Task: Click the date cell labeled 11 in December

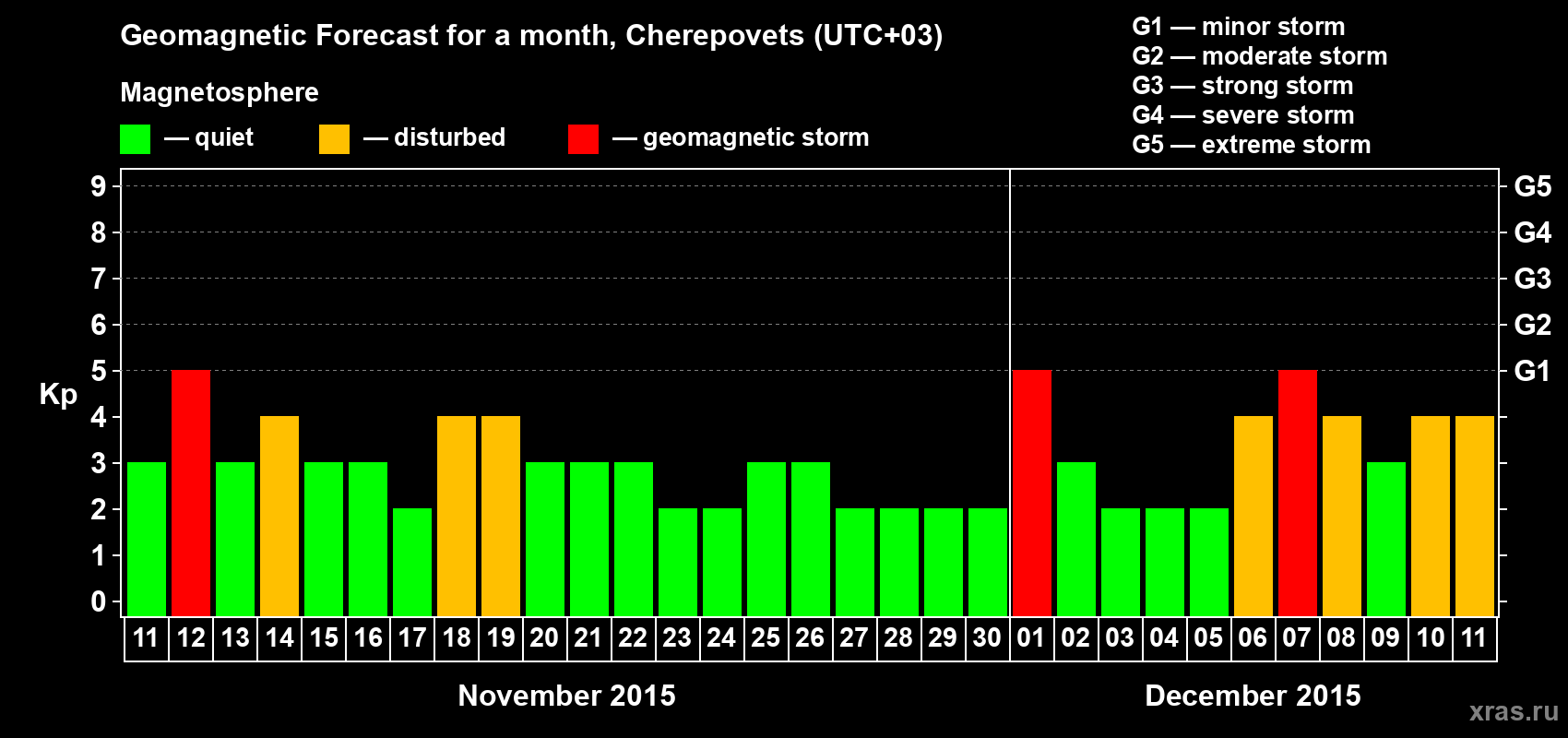Action: pyautogui.click(x=1475, y=638)
